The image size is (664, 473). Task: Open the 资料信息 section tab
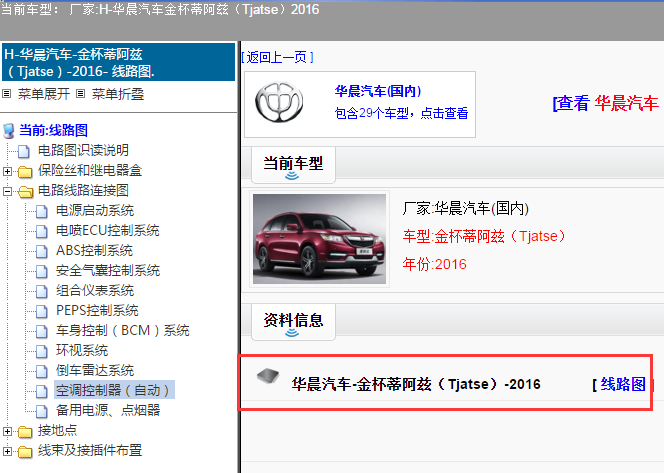pyautogui.click(x=293, y=321)
